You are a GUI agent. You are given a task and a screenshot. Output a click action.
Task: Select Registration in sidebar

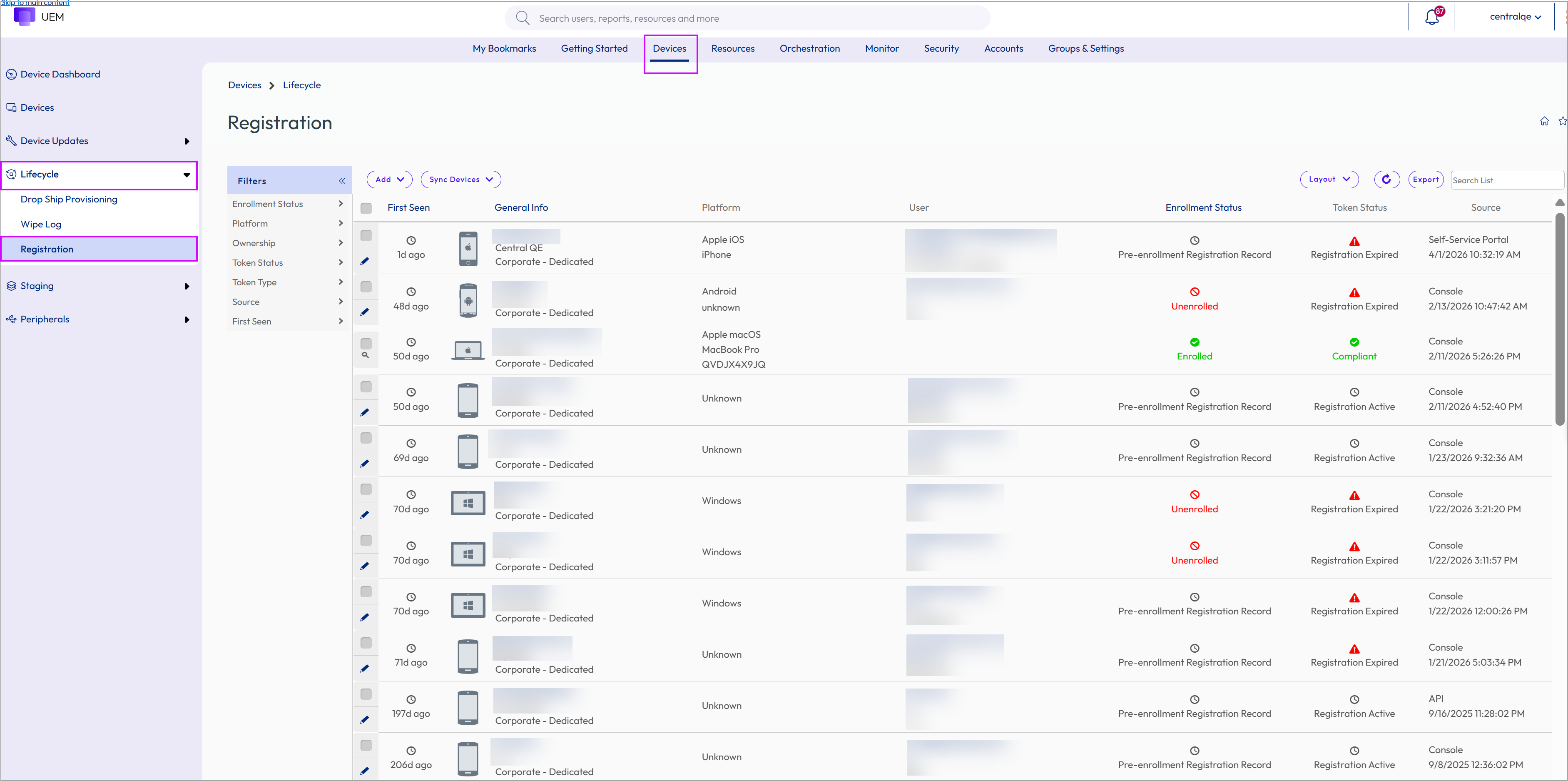(x=99, y=249)
